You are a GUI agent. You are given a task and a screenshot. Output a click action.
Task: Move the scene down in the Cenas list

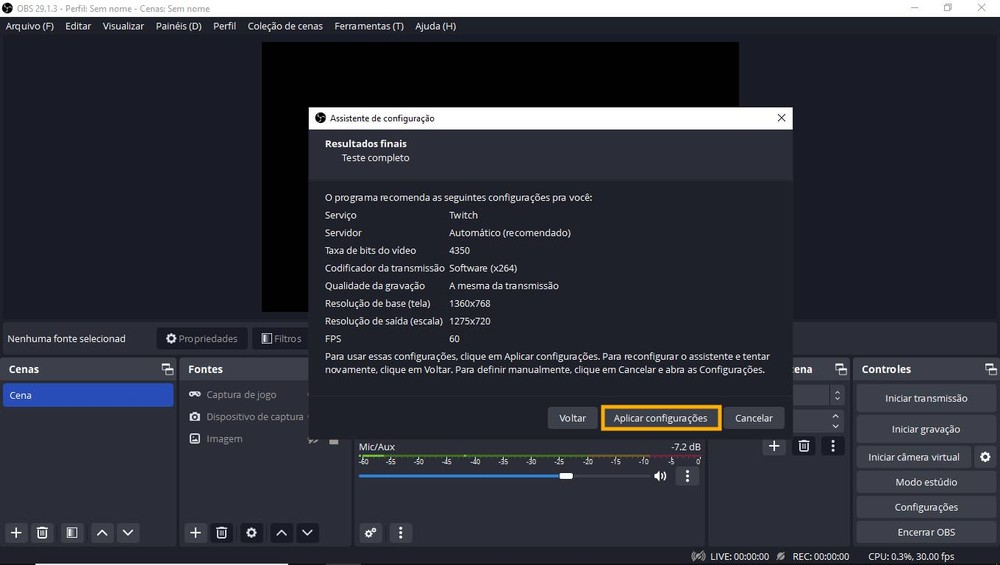[x=128, y=532]
